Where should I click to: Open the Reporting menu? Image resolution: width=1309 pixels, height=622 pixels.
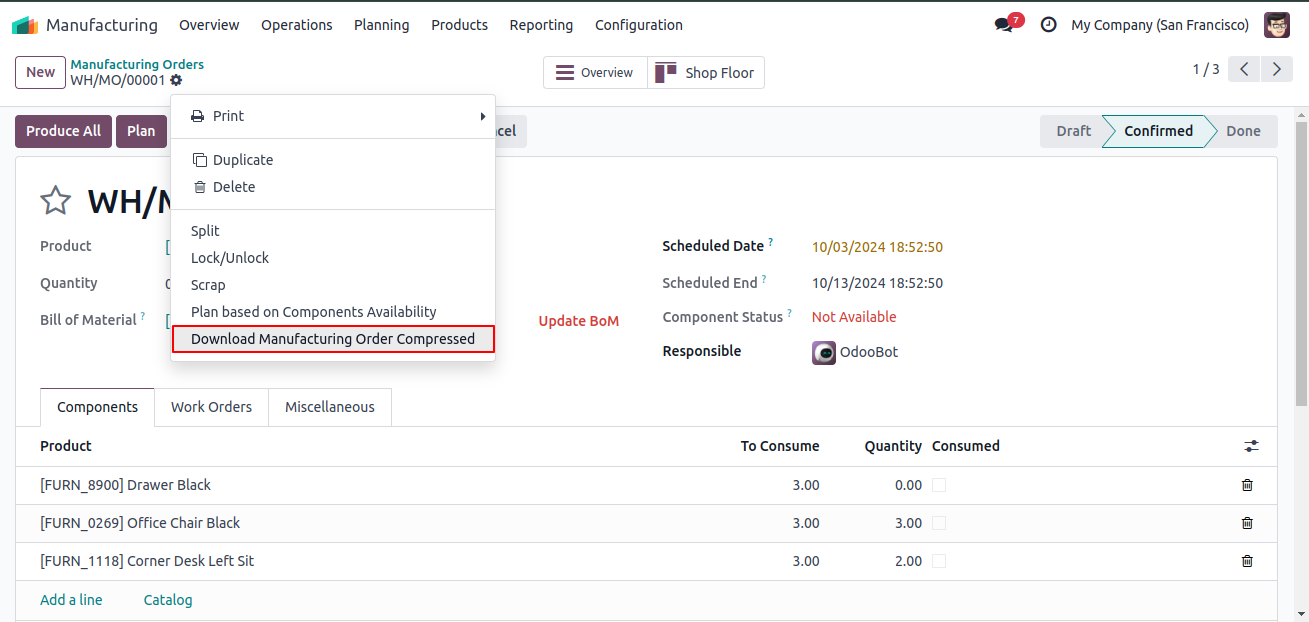click(x=541, y=25)
